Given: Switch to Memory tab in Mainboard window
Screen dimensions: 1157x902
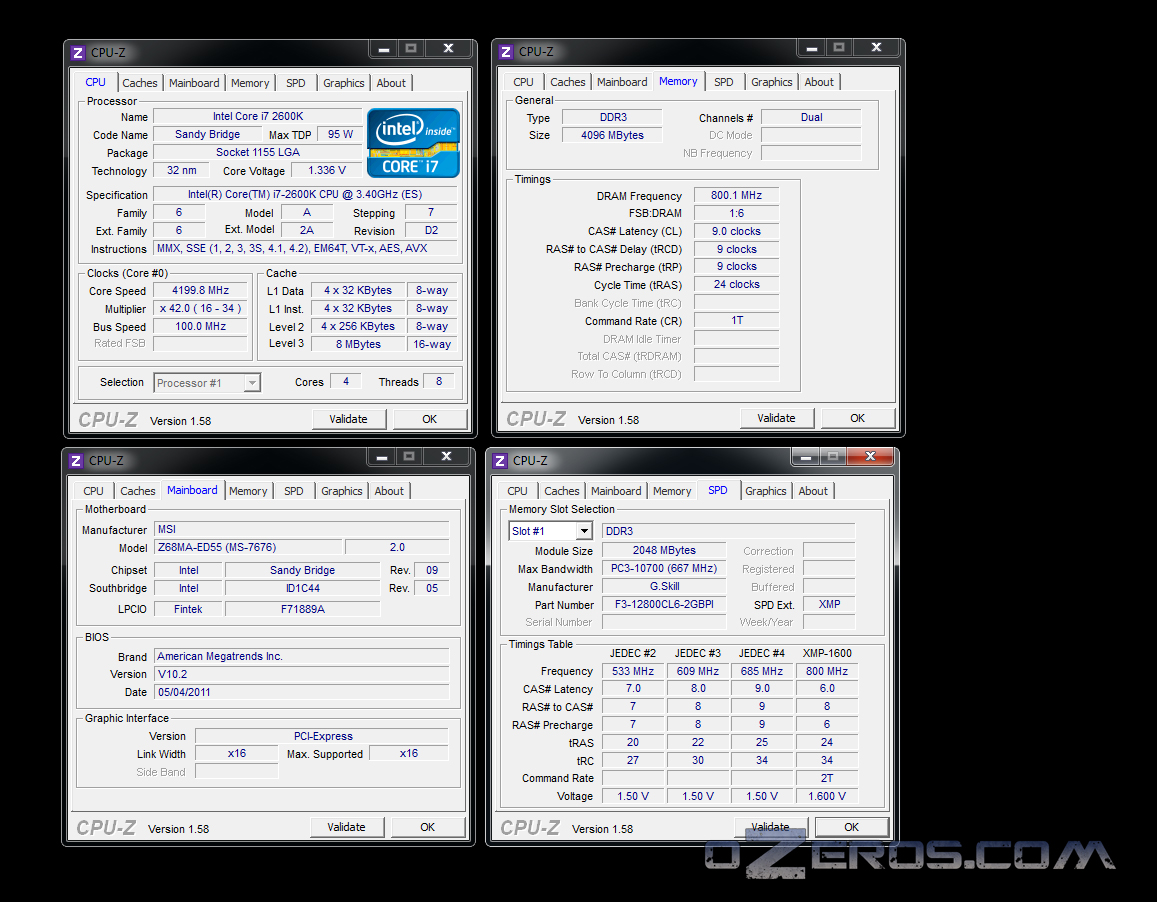Looking at the screenshot, I should (x=248, y=491).
